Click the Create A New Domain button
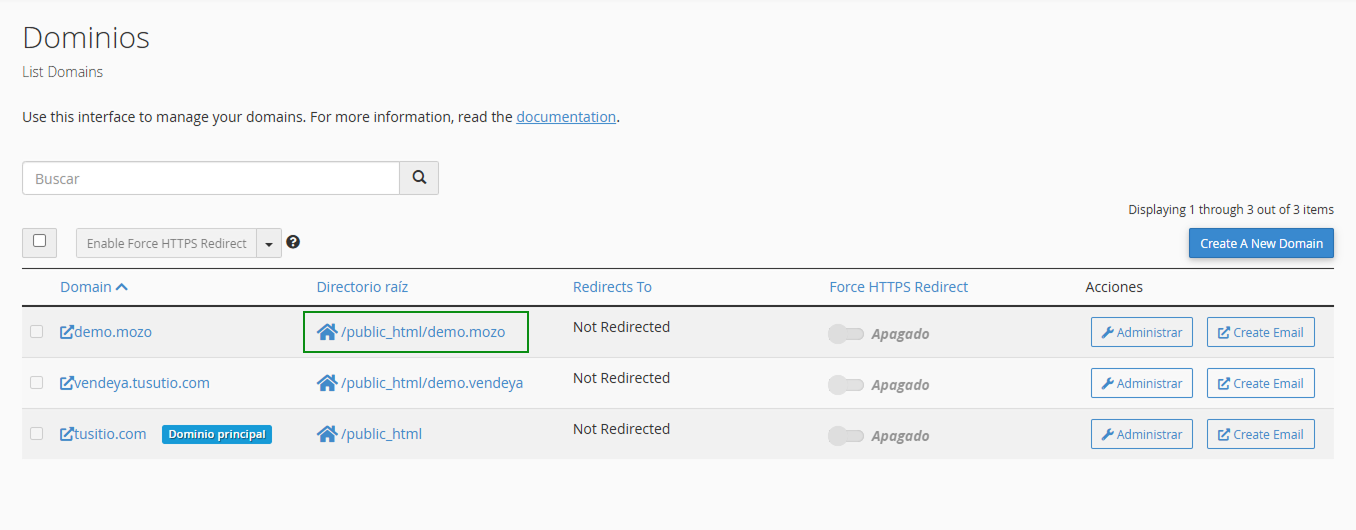1356x530 pixels. (x=1261, y=243)
